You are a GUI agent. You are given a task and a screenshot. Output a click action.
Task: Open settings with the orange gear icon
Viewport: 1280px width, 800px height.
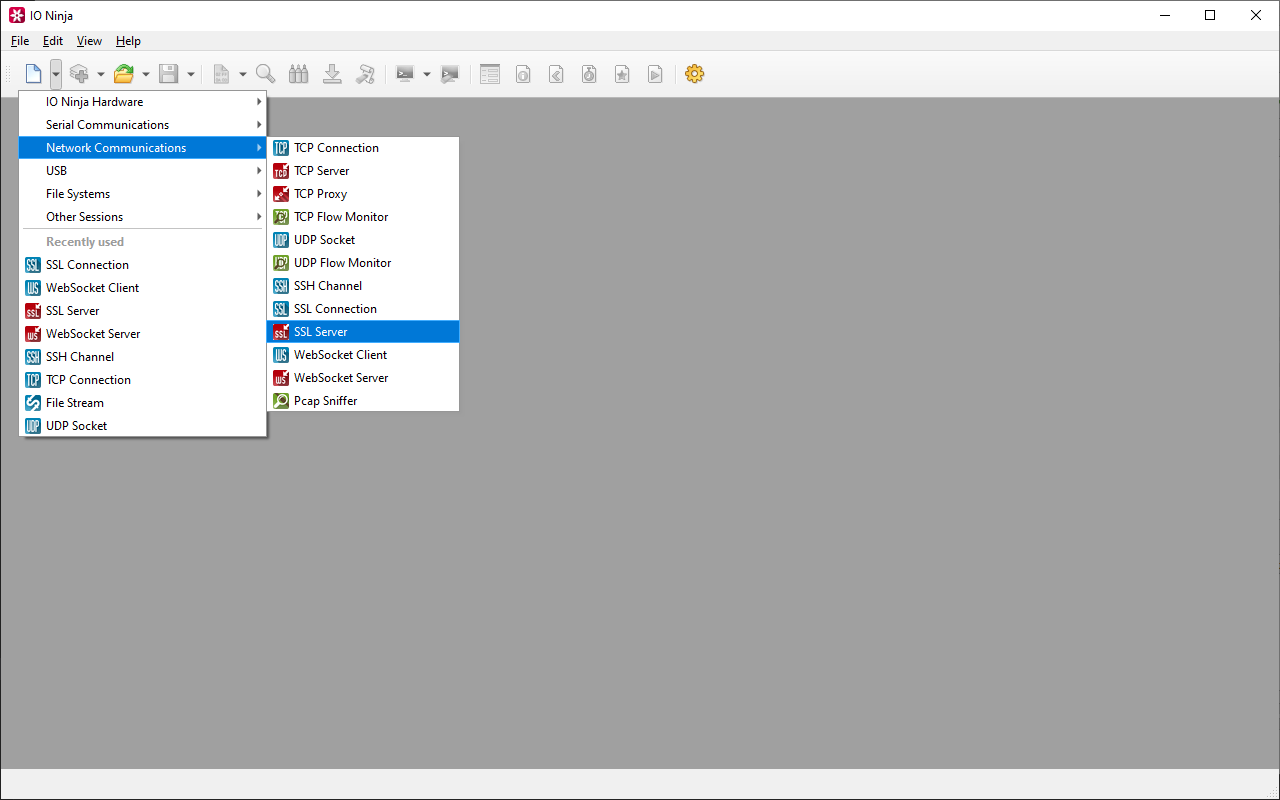click(695, 74)
